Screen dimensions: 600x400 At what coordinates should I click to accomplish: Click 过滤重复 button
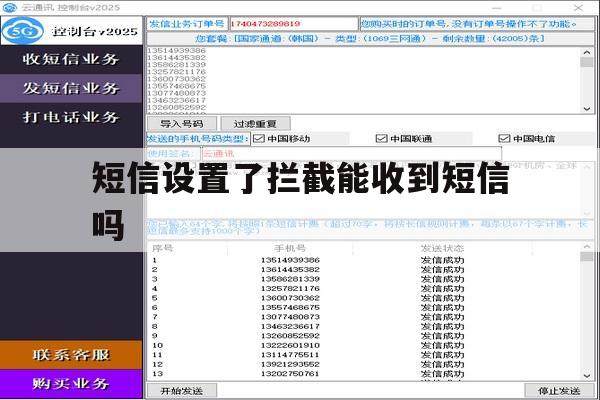(x=255, y=124)
